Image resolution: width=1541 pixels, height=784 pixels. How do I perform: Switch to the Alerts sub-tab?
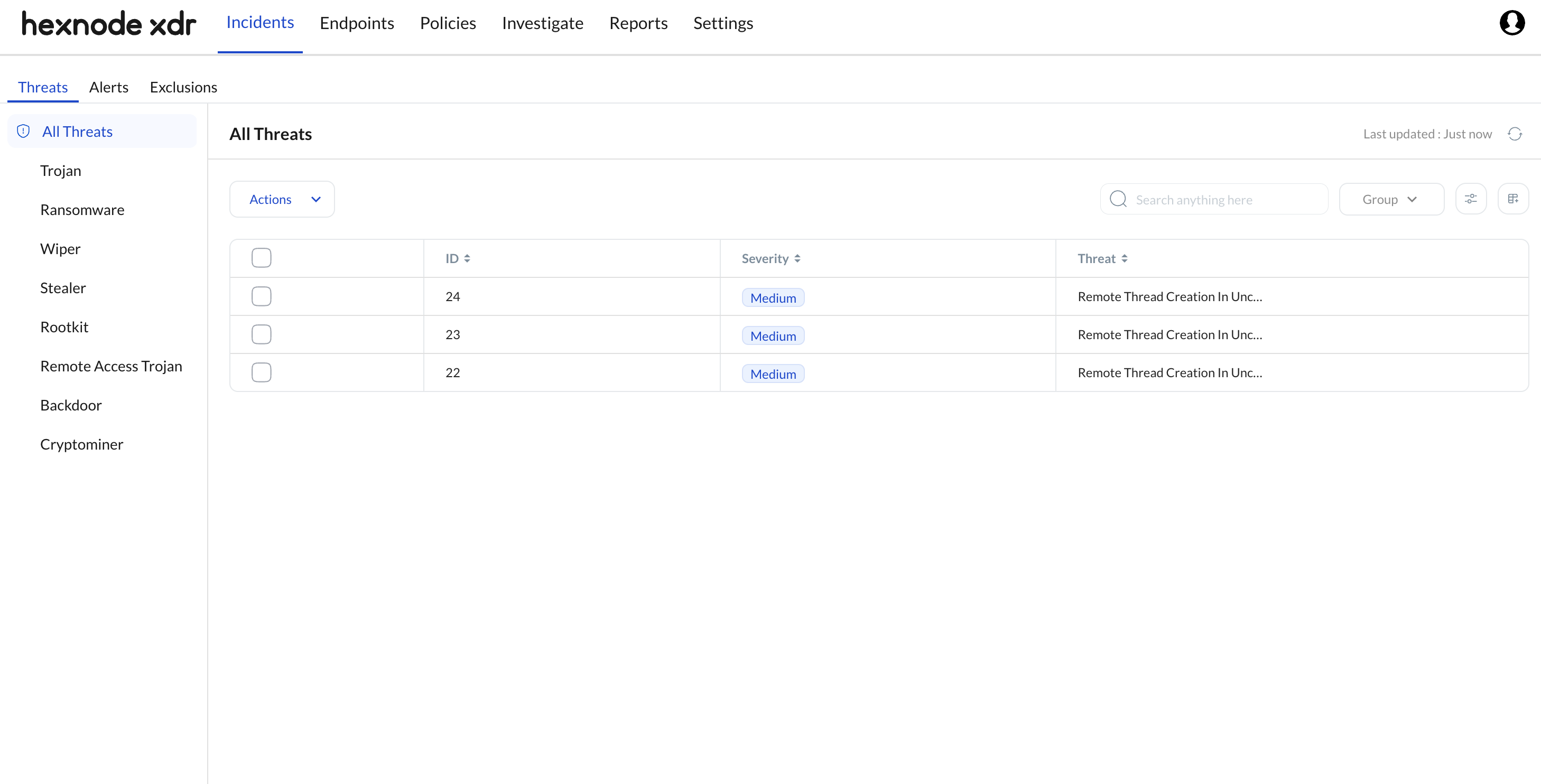(109, 87)
